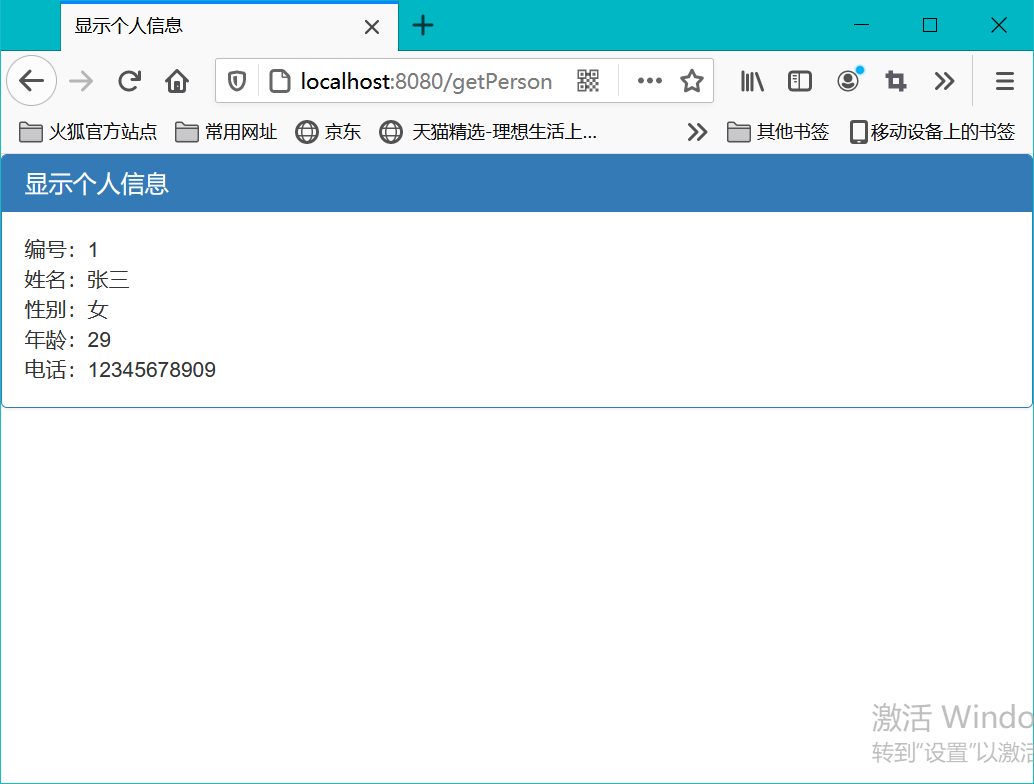Image resolution: width=1034 pixels, height=784 pixels.
Task: Open 移动设备上的书签 folder
Action: click(x=932, y=132)
